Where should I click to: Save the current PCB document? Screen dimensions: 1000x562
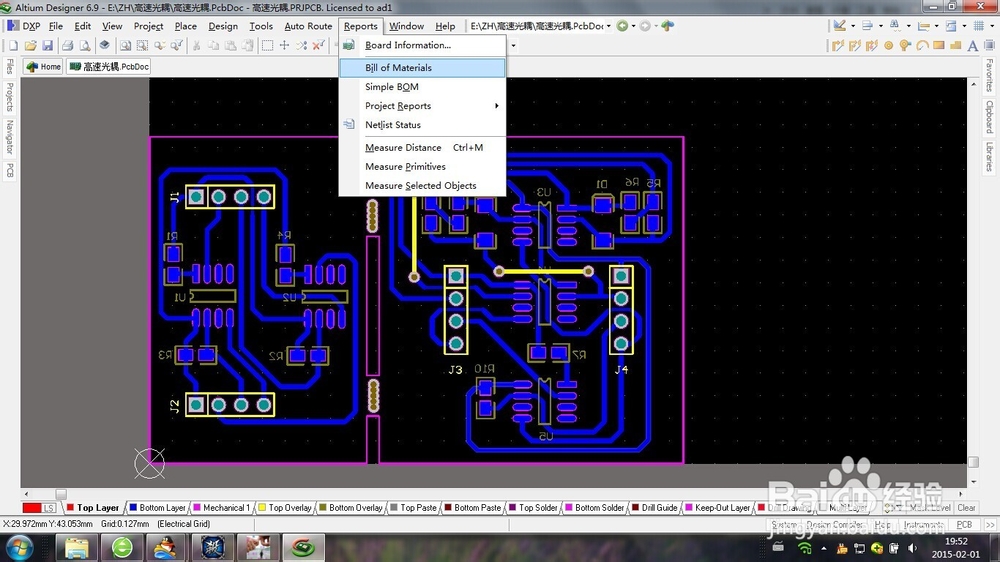[x=47, y=45]
